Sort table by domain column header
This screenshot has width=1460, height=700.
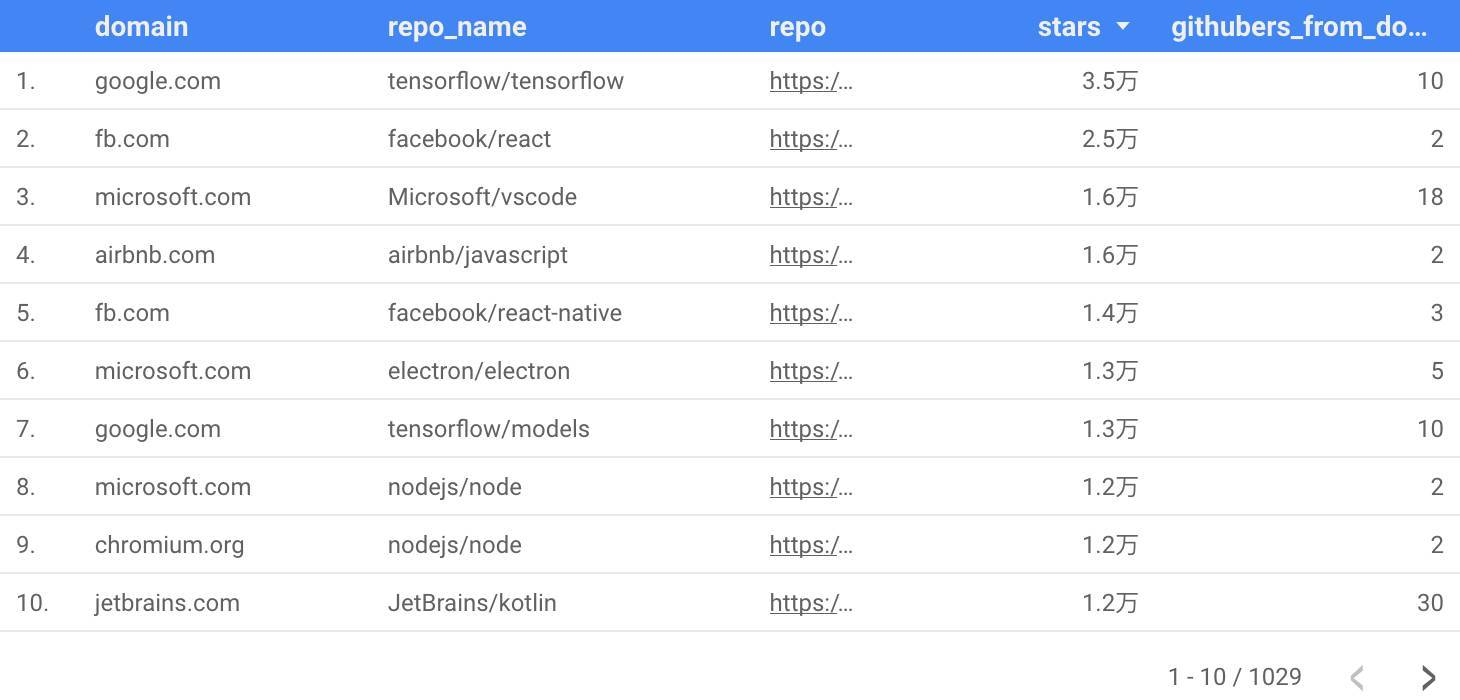click(141, 27)
